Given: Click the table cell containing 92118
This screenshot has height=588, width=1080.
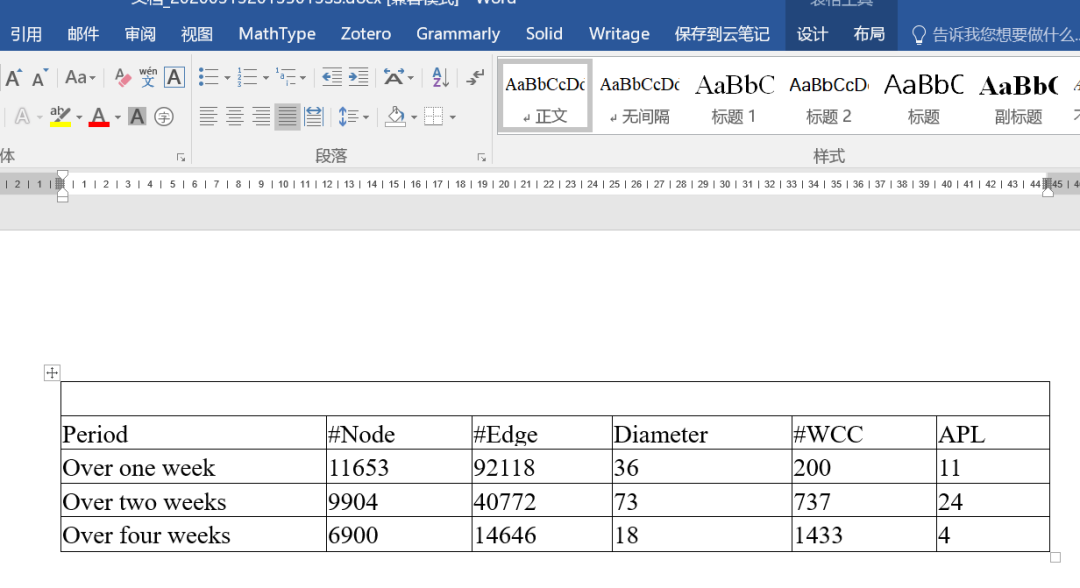Looking at the screenshot, I should coord(541,467).
